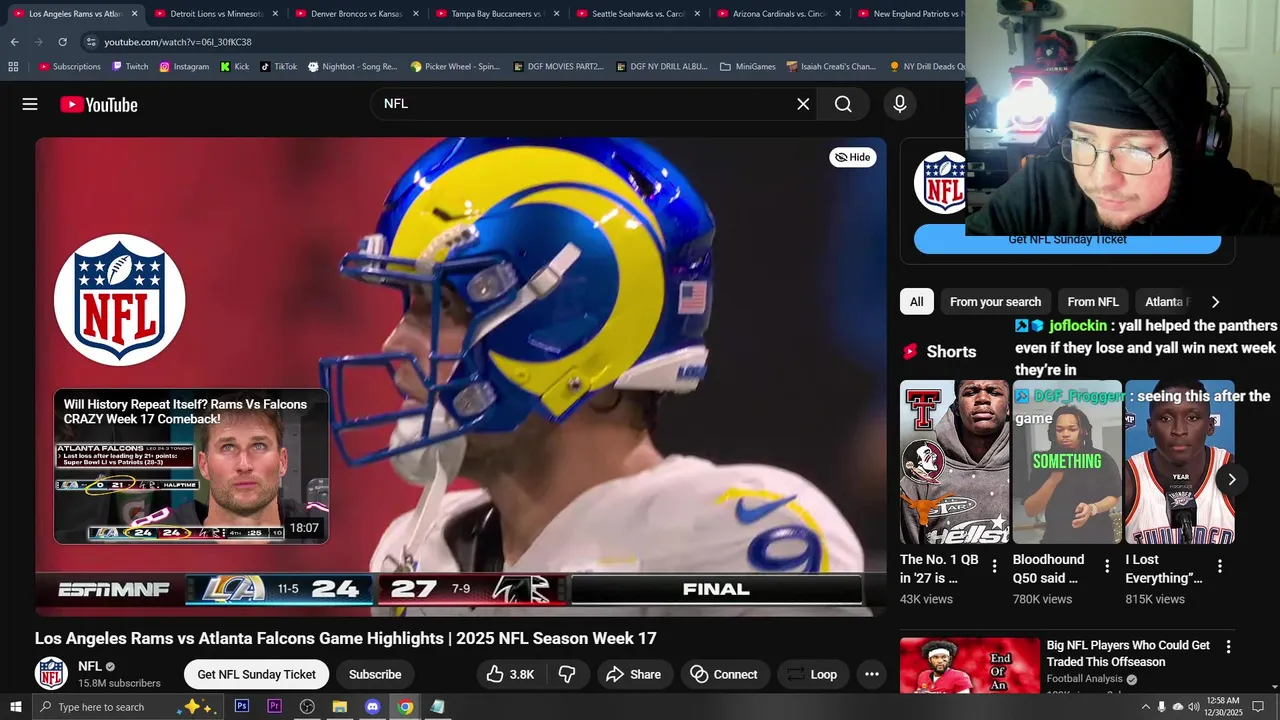Reload the page
Screen dimensions: 1280x720
pos(62,42)
